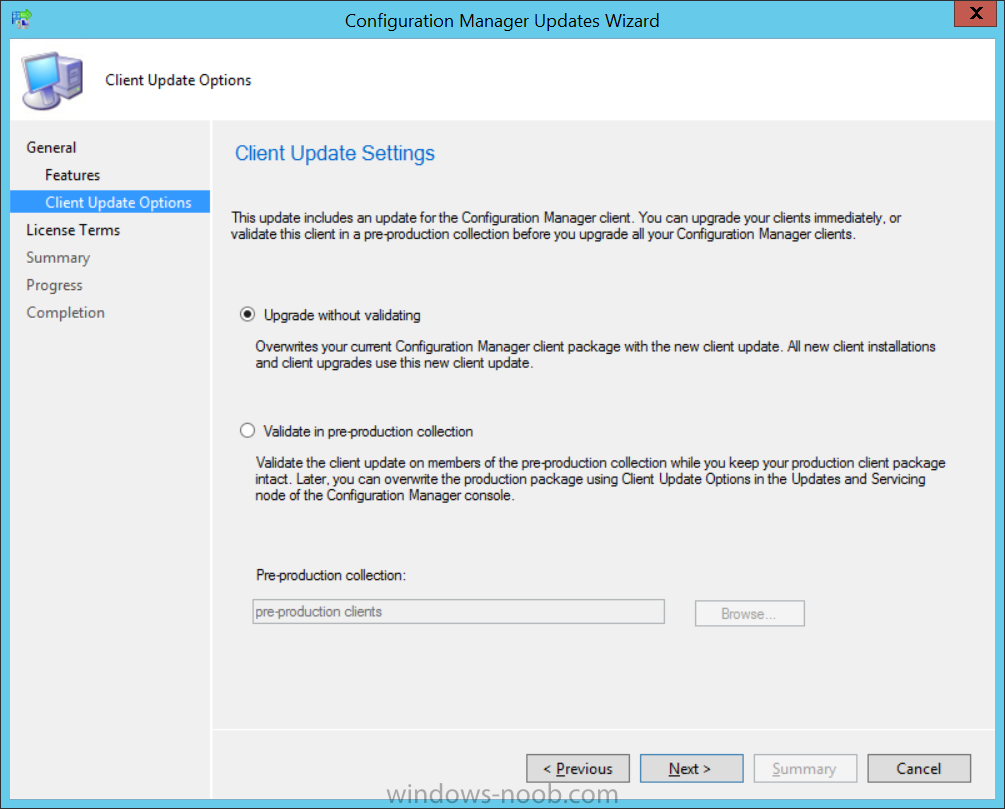Screen dimensions: 1005x809
Task: Click the Pre-production collection label
Action: point(331,575)
